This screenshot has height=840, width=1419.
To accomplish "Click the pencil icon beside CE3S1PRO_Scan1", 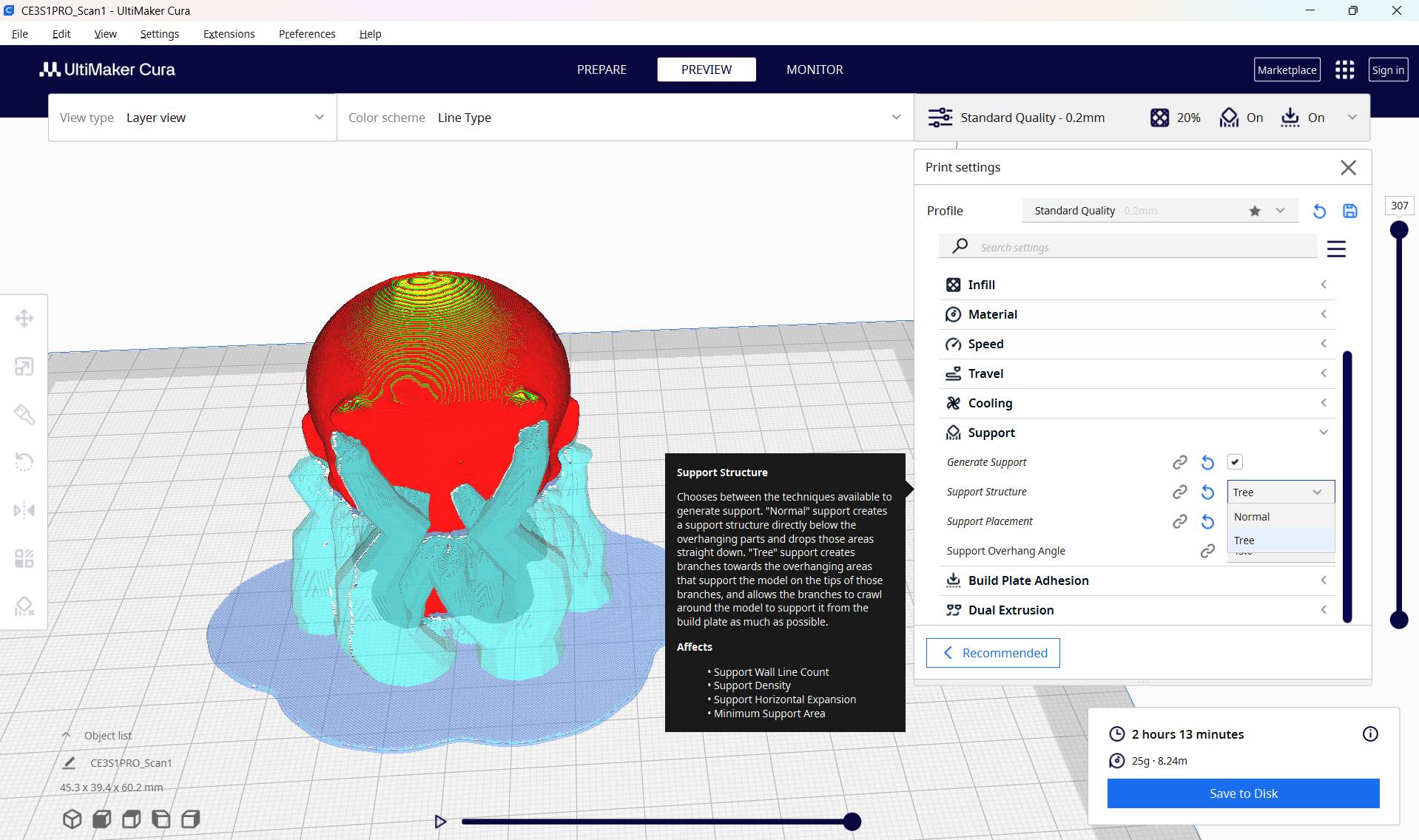I will 69,762.
